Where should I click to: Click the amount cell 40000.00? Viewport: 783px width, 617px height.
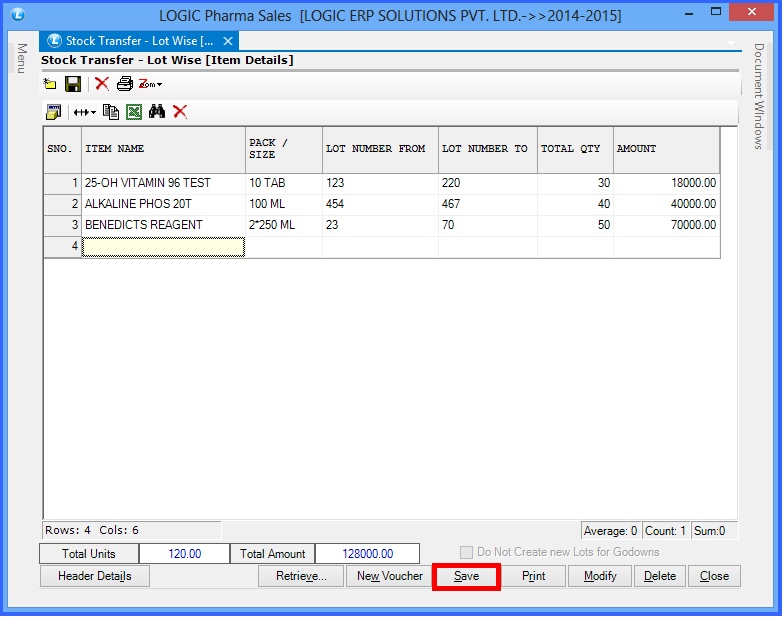click(x=667, y=204)
